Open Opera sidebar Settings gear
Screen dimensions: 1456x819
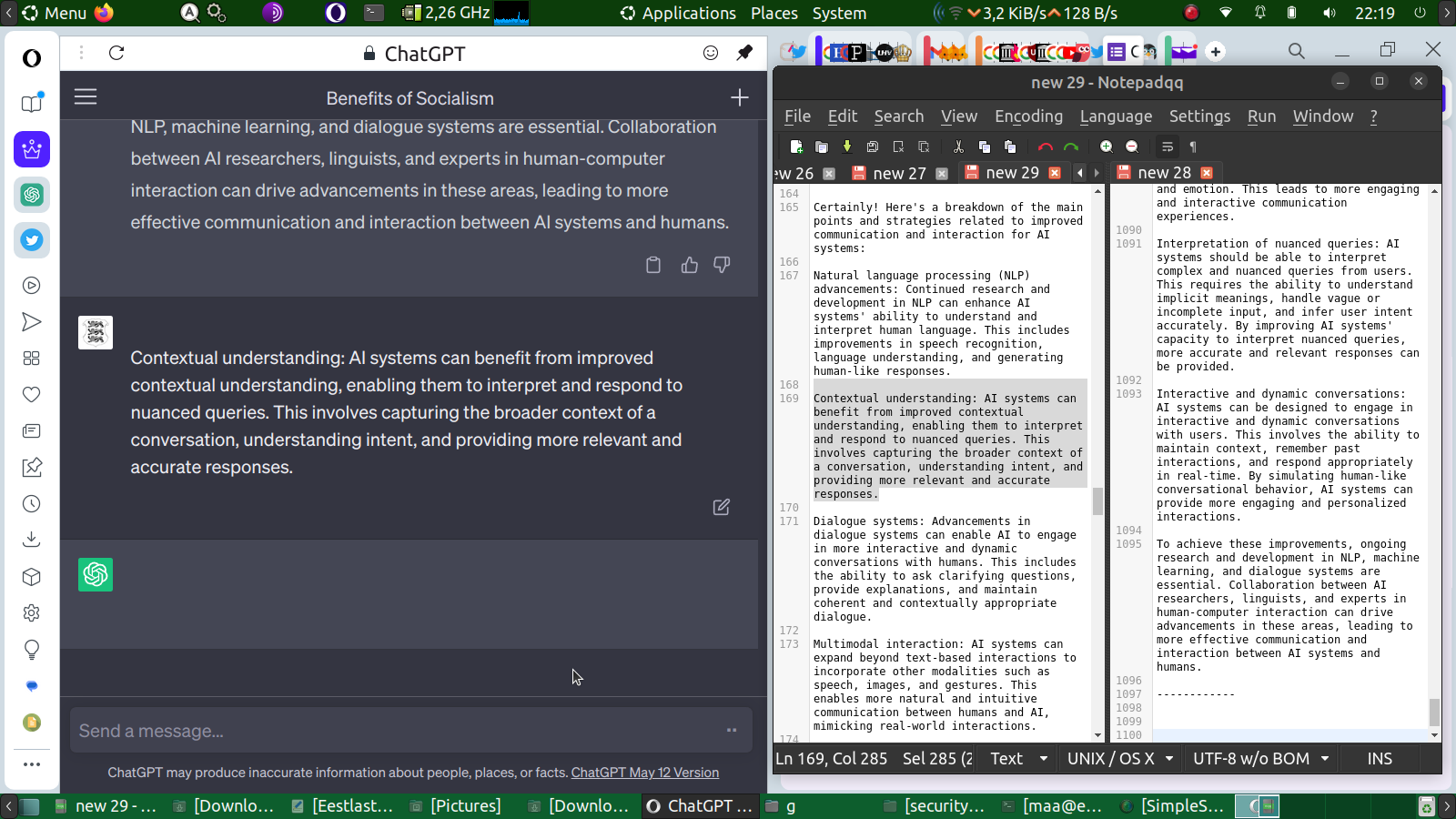click(x=32, y=613)
